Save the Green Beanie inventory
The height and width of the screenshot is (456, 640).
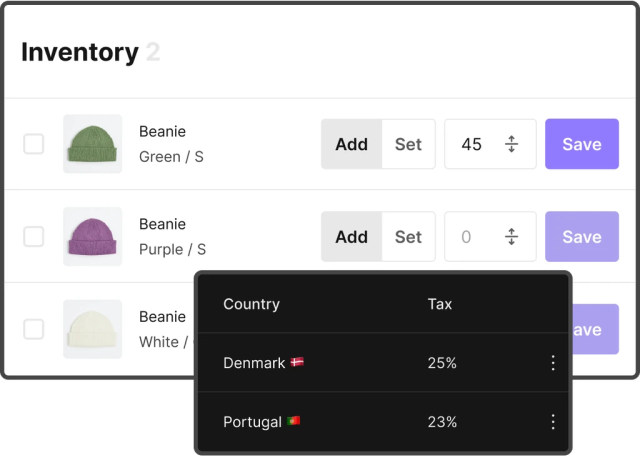tap(581, 144)
